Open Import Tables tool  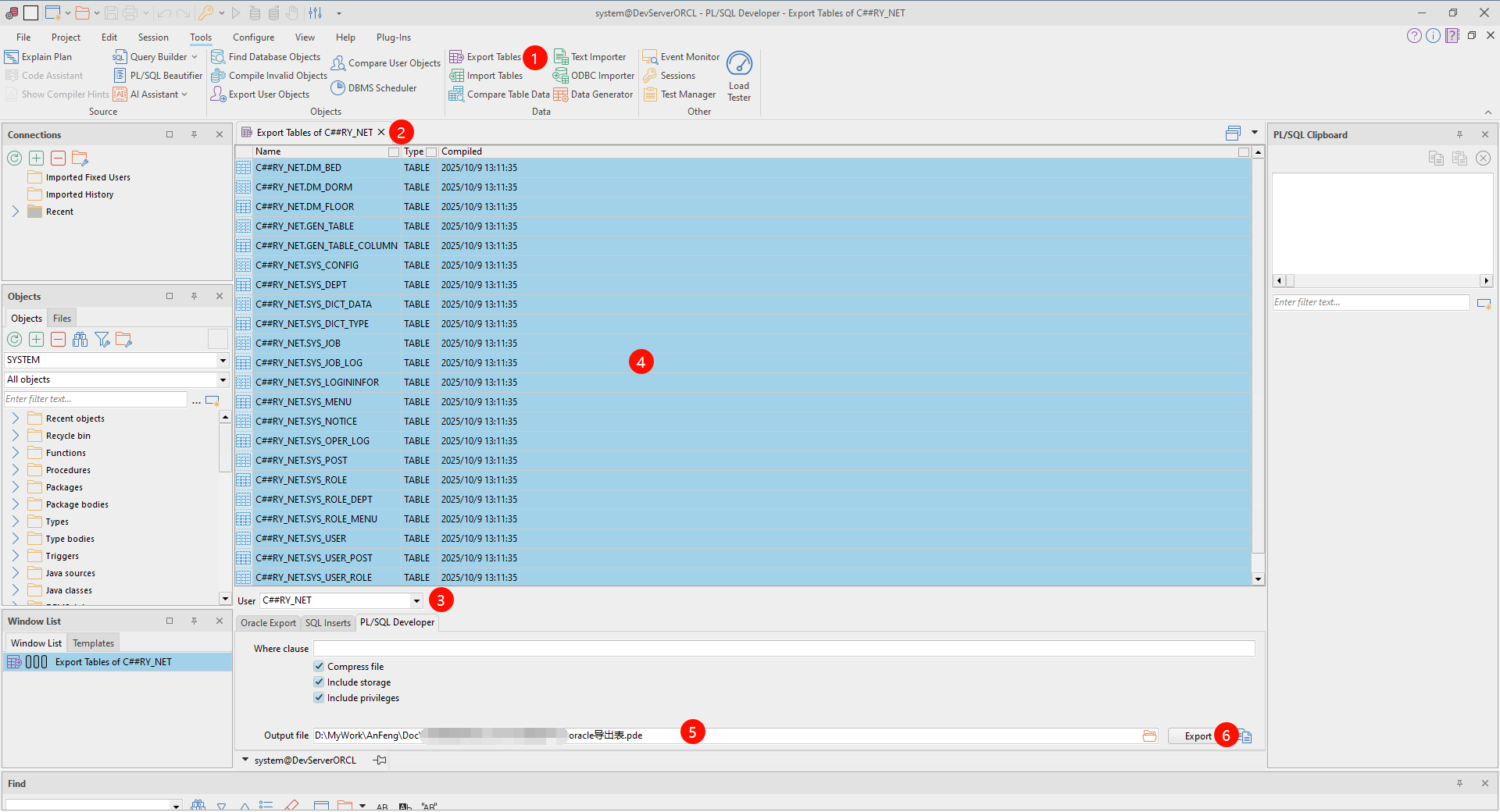point(486,76)
